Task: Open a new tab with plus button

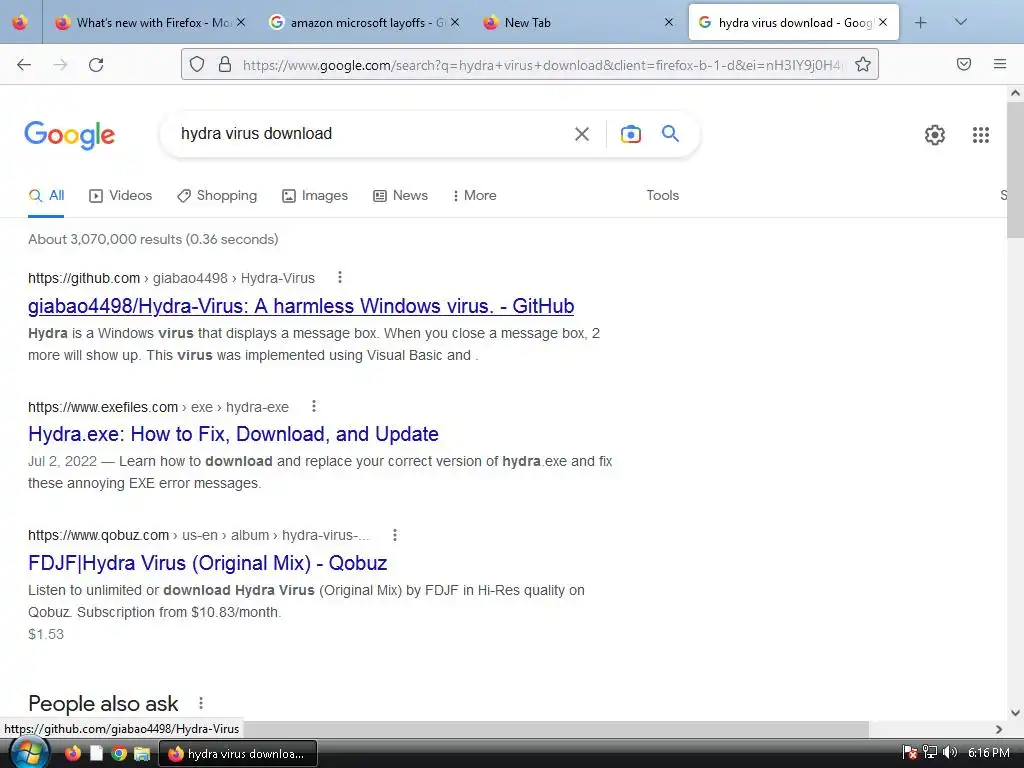Action: 921,23
